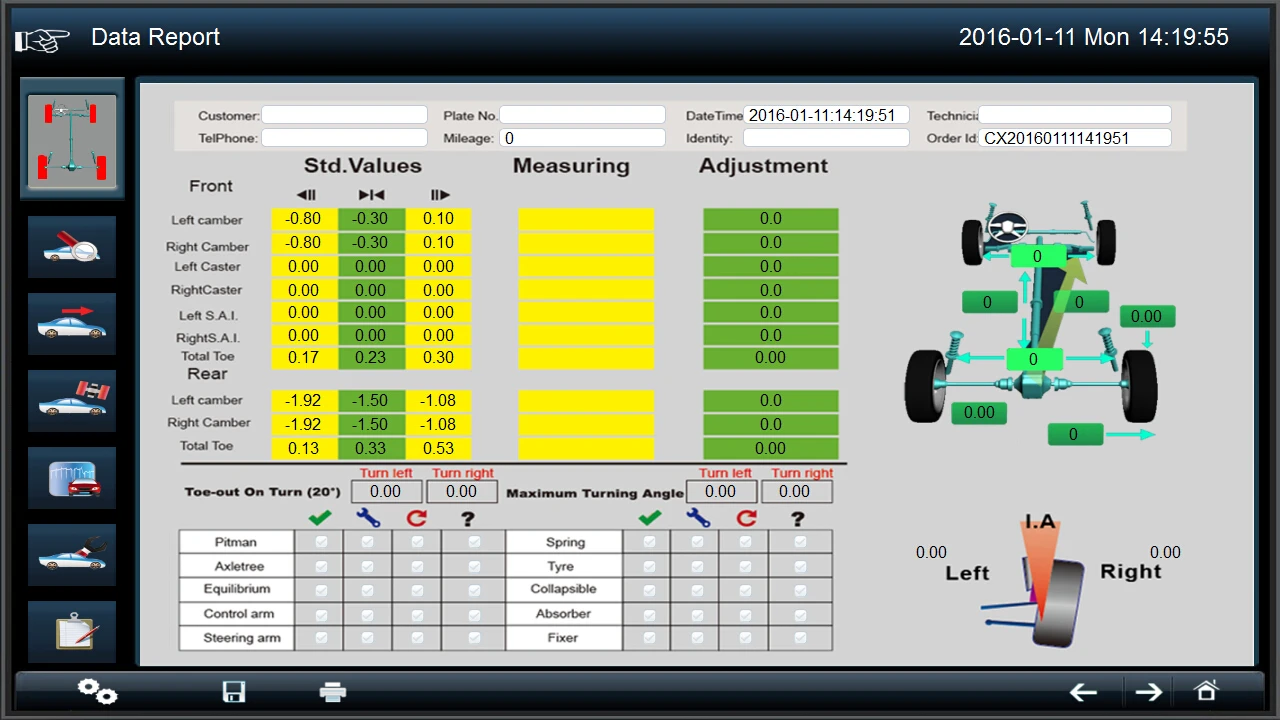The image size is (1280, 720).
Task: Click the back arrow navigation button
Action: coord(1083,691)
